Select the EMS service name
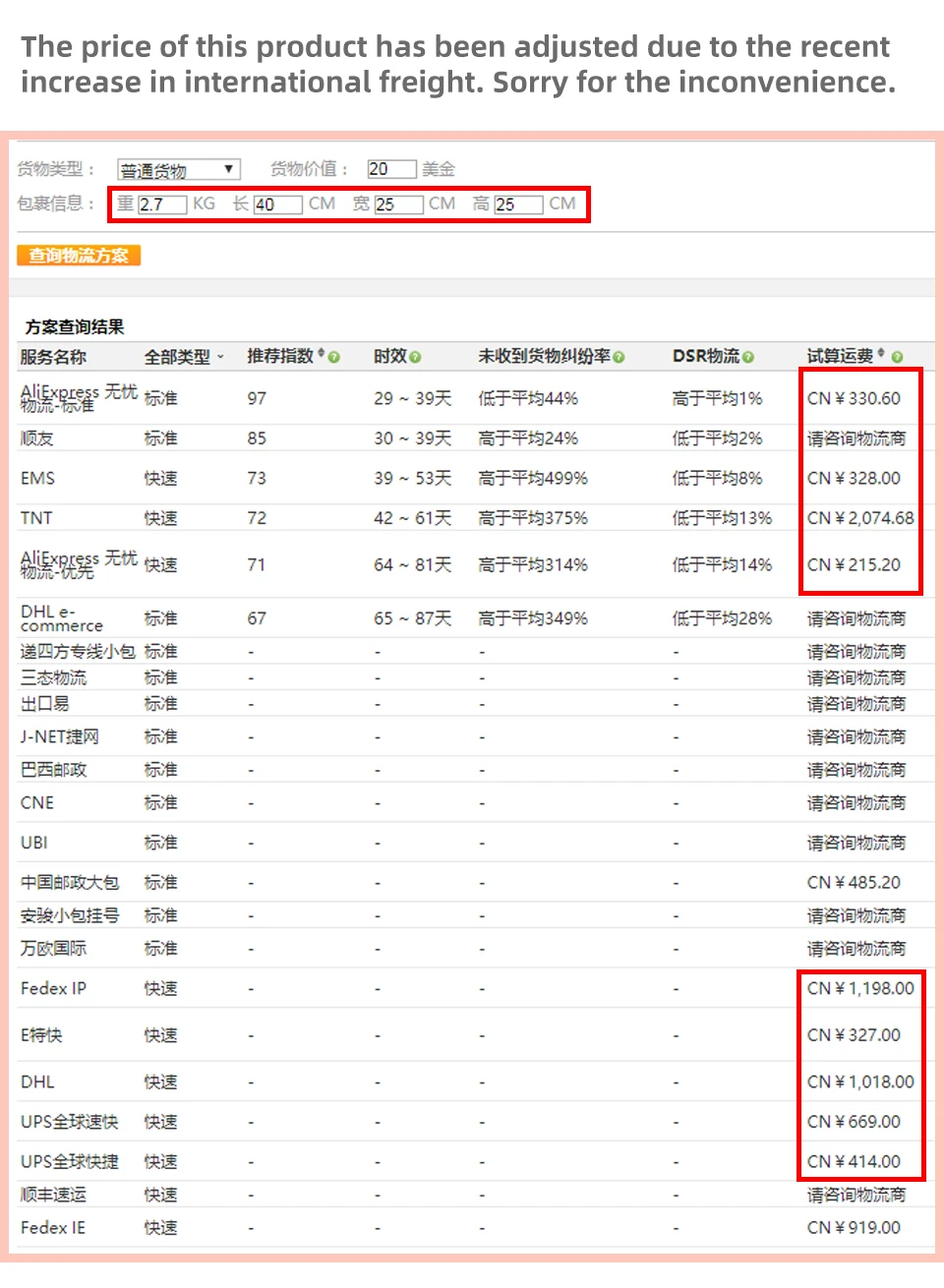The width and height of the screenshot is (944, 1288). click(37, 479)
